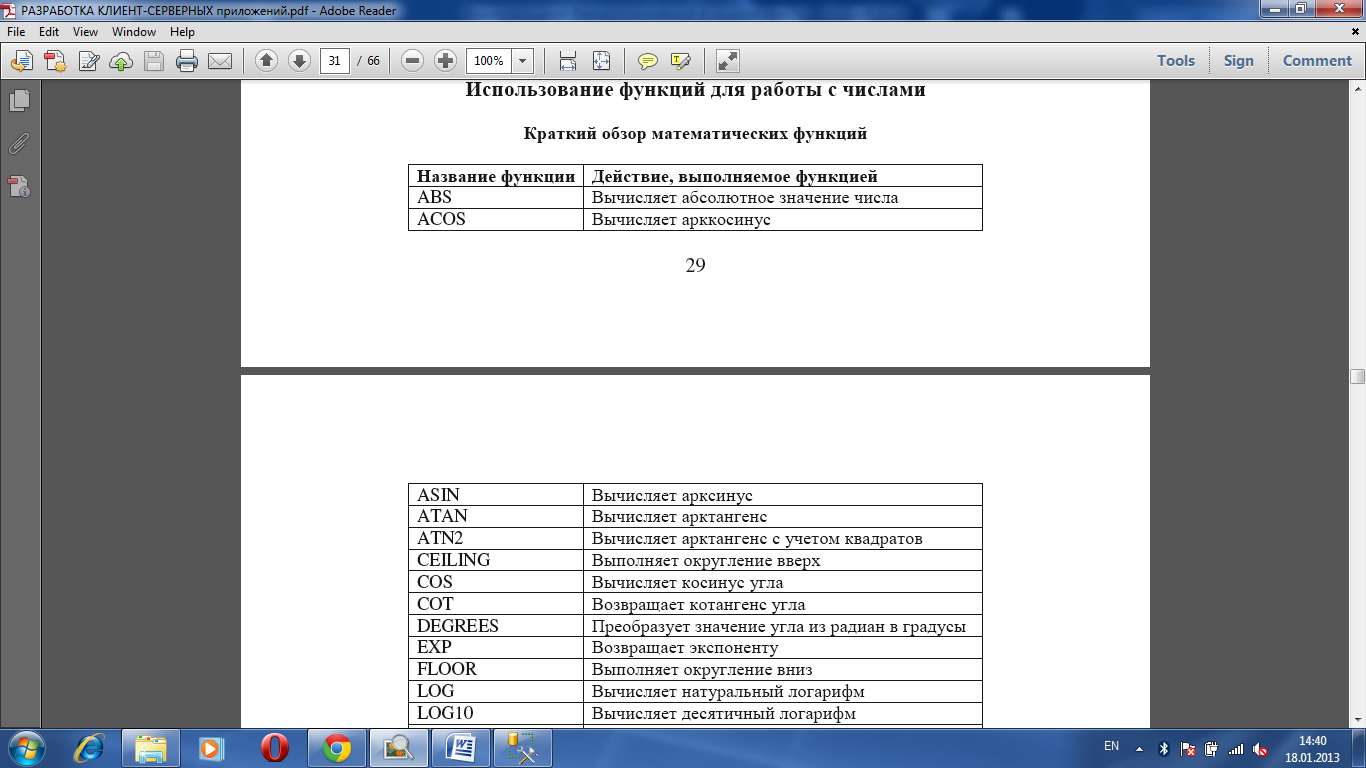The image size is (1366, 768).
Task: Click page number 29 in the document
Action: [696, 265]
